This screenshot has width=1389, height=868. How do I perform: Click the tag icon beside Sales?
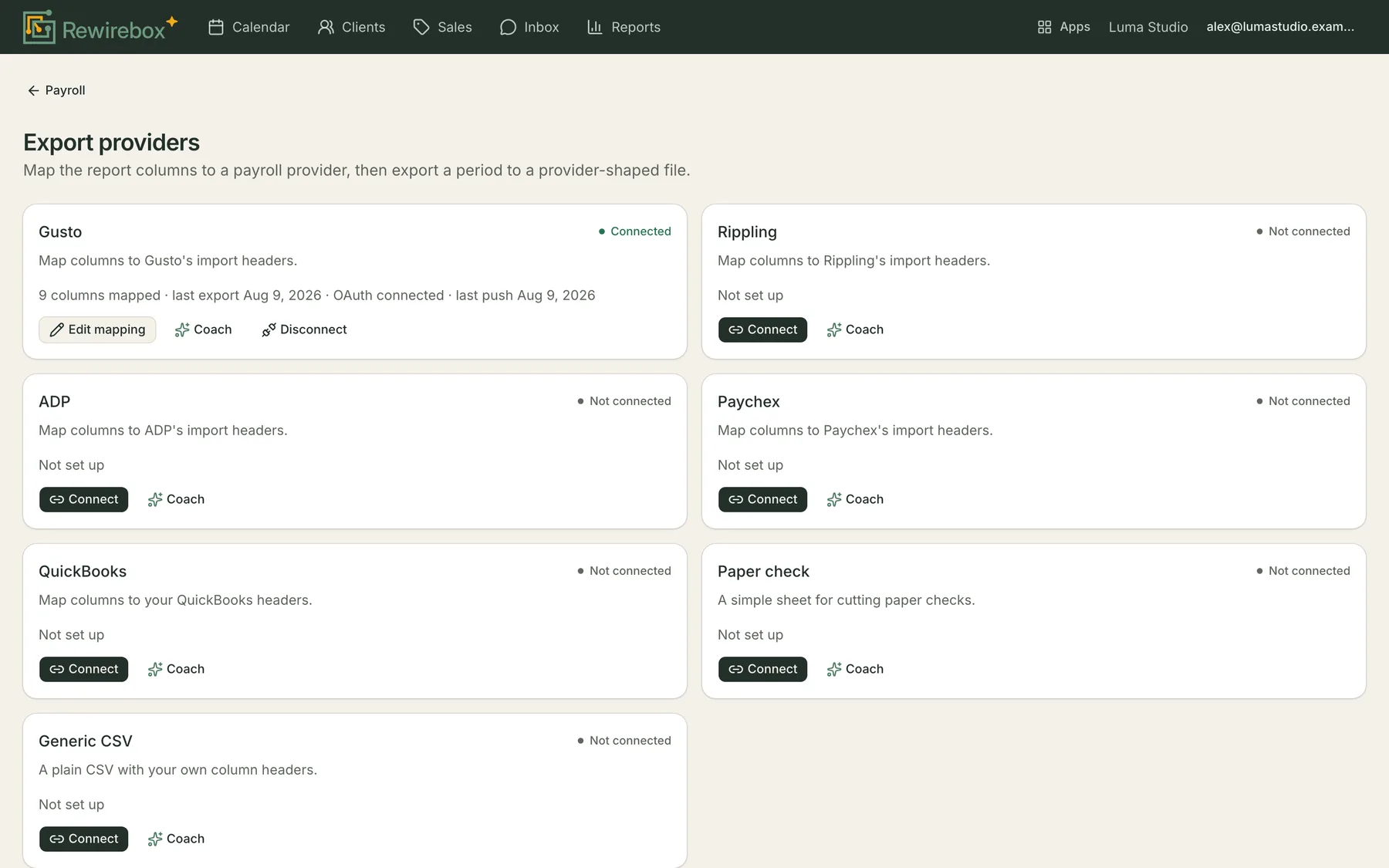point(421,27)
